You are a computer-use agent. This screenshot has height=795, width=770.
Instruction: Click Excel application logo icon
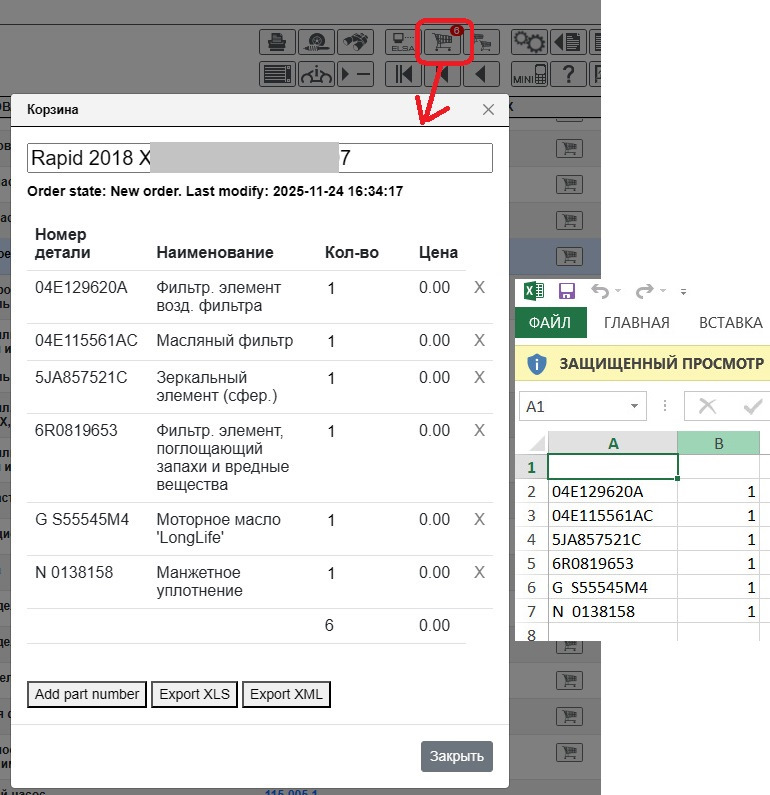(534, 291)
